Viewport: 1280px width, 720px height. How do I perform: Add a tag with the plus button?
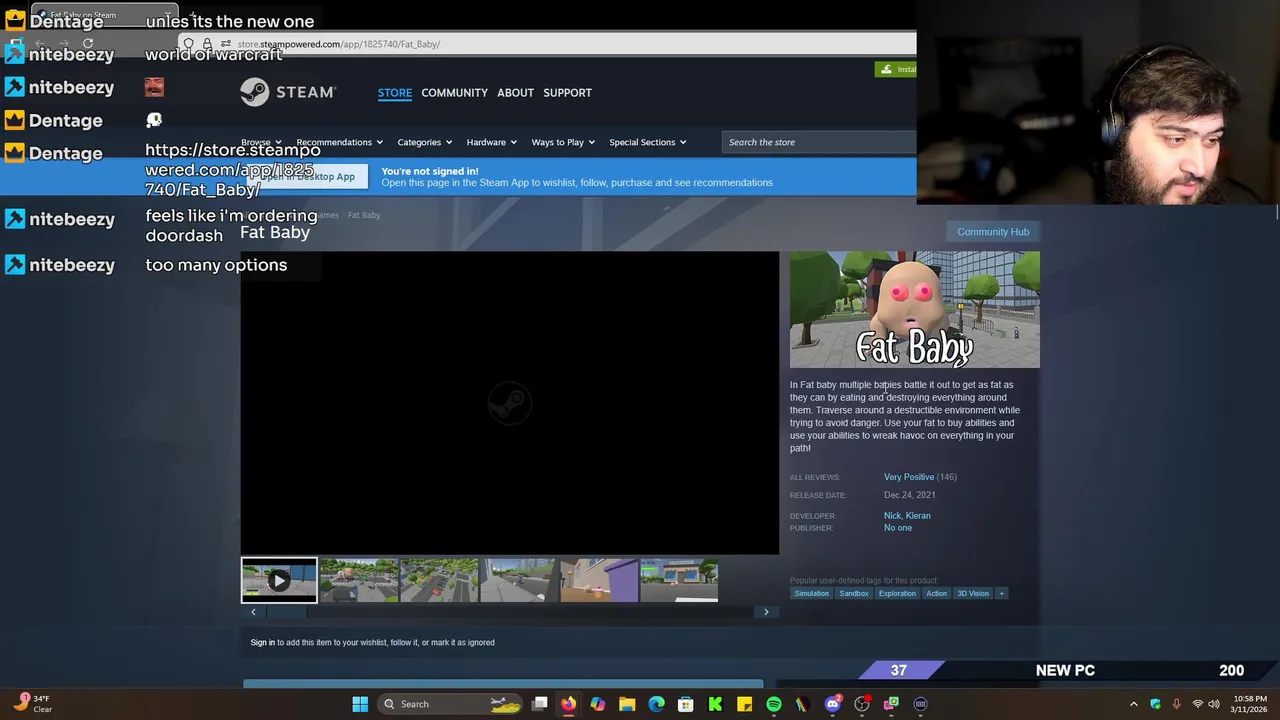point(1001,593)
